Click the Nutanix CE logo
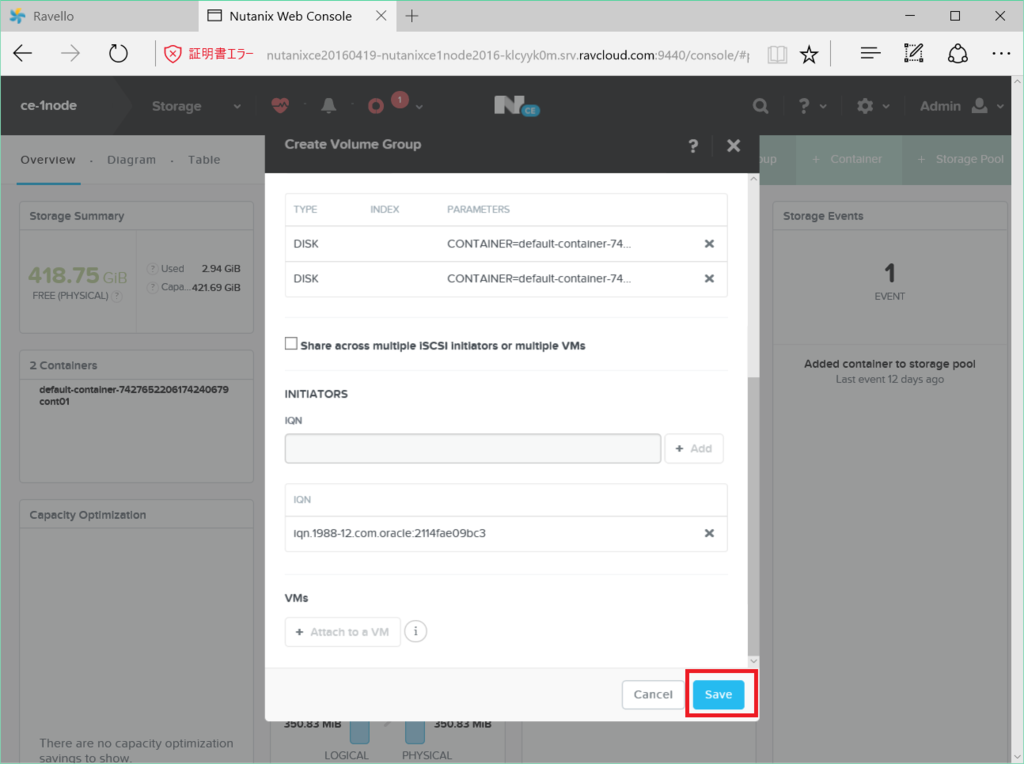 516,106
